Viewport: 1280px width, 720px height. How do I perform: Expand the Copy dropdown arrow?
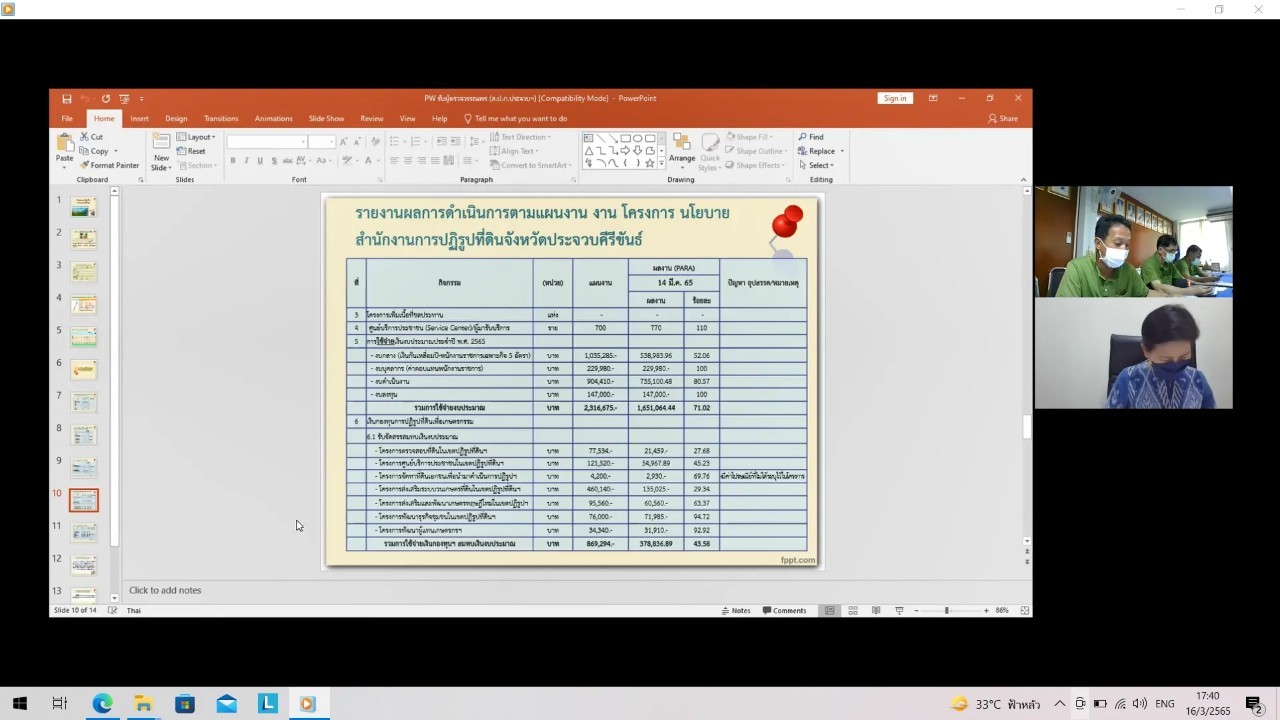[116, 151]
